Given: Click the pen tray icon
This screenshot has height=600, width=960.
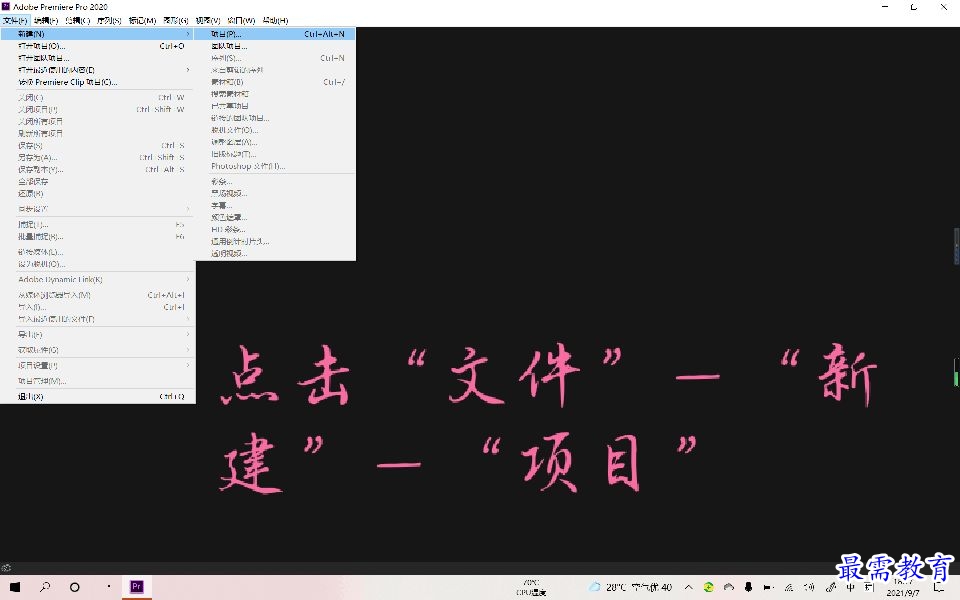Looking at the screenshot, I should tap(831, 587).
